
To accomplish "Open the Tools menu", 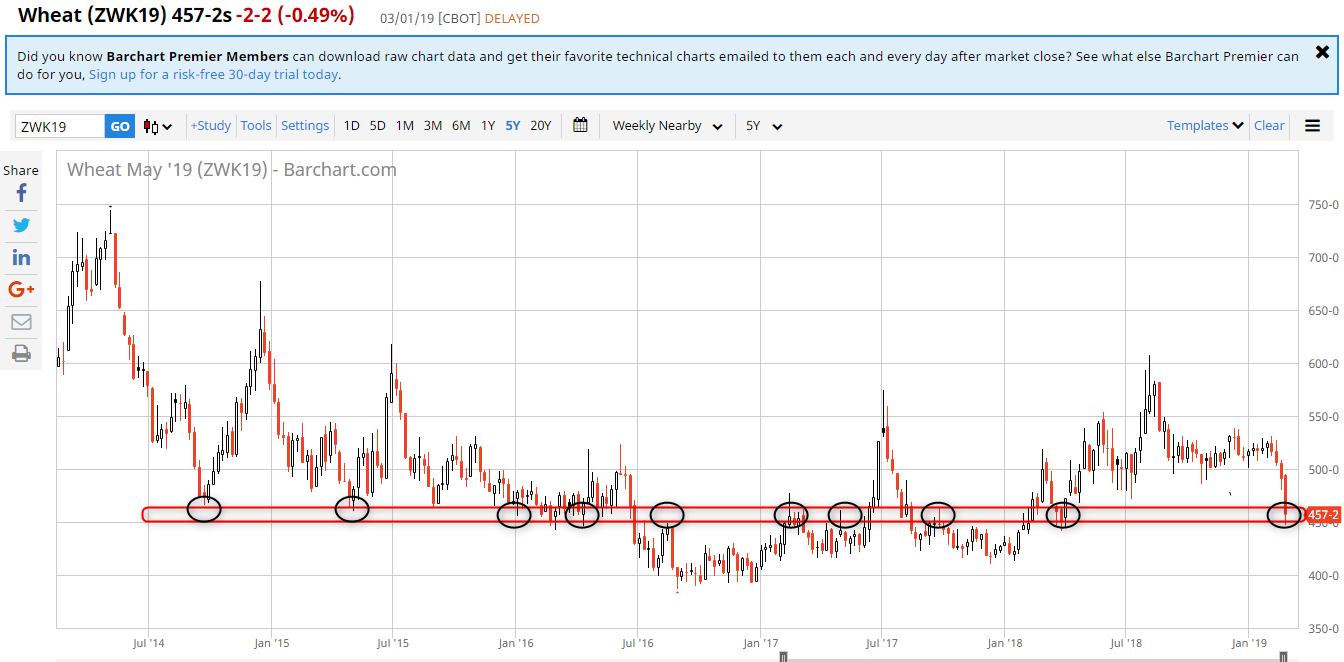I will click(x=256, y=126).
